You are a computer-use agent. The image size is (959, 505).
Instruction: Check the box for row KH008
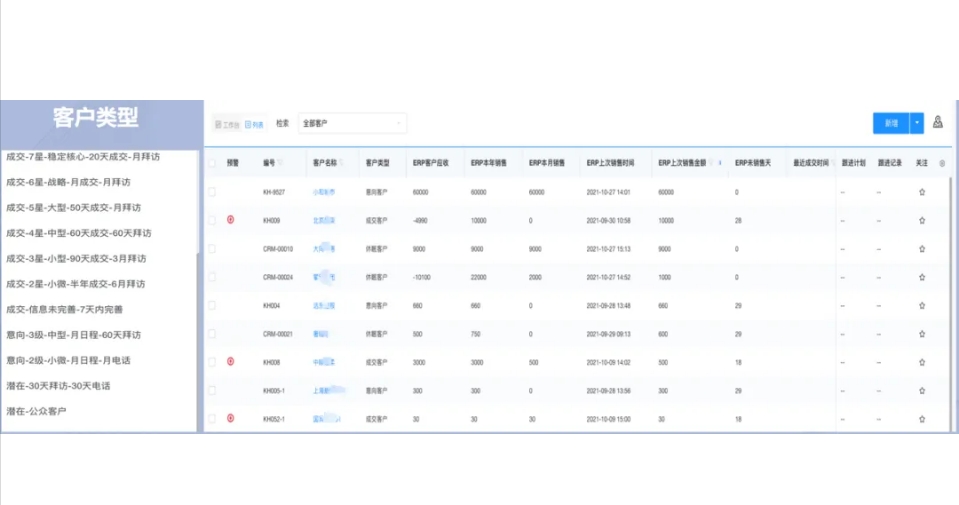(212, 362)
